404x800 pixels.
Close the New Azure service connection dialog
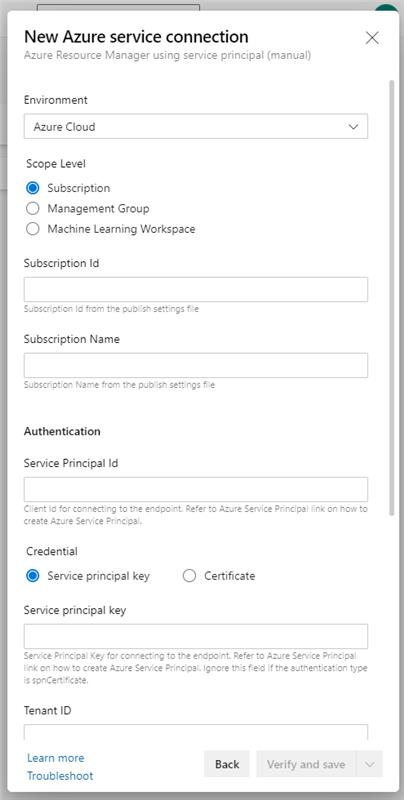tap(372, 38)
